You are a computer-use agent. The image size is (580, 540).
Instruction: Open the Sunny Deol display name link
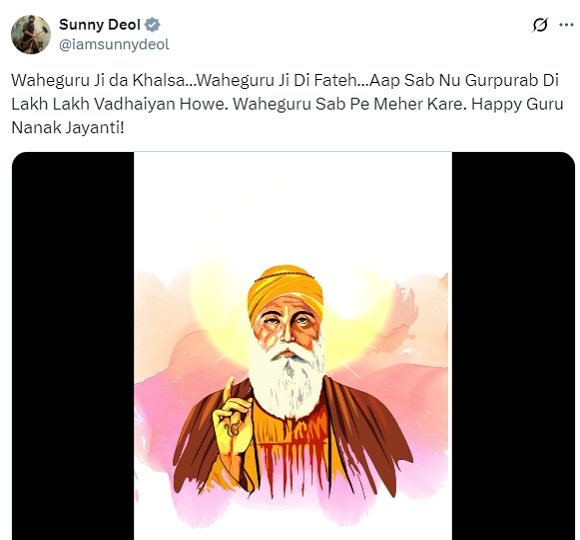click(100, 25)
